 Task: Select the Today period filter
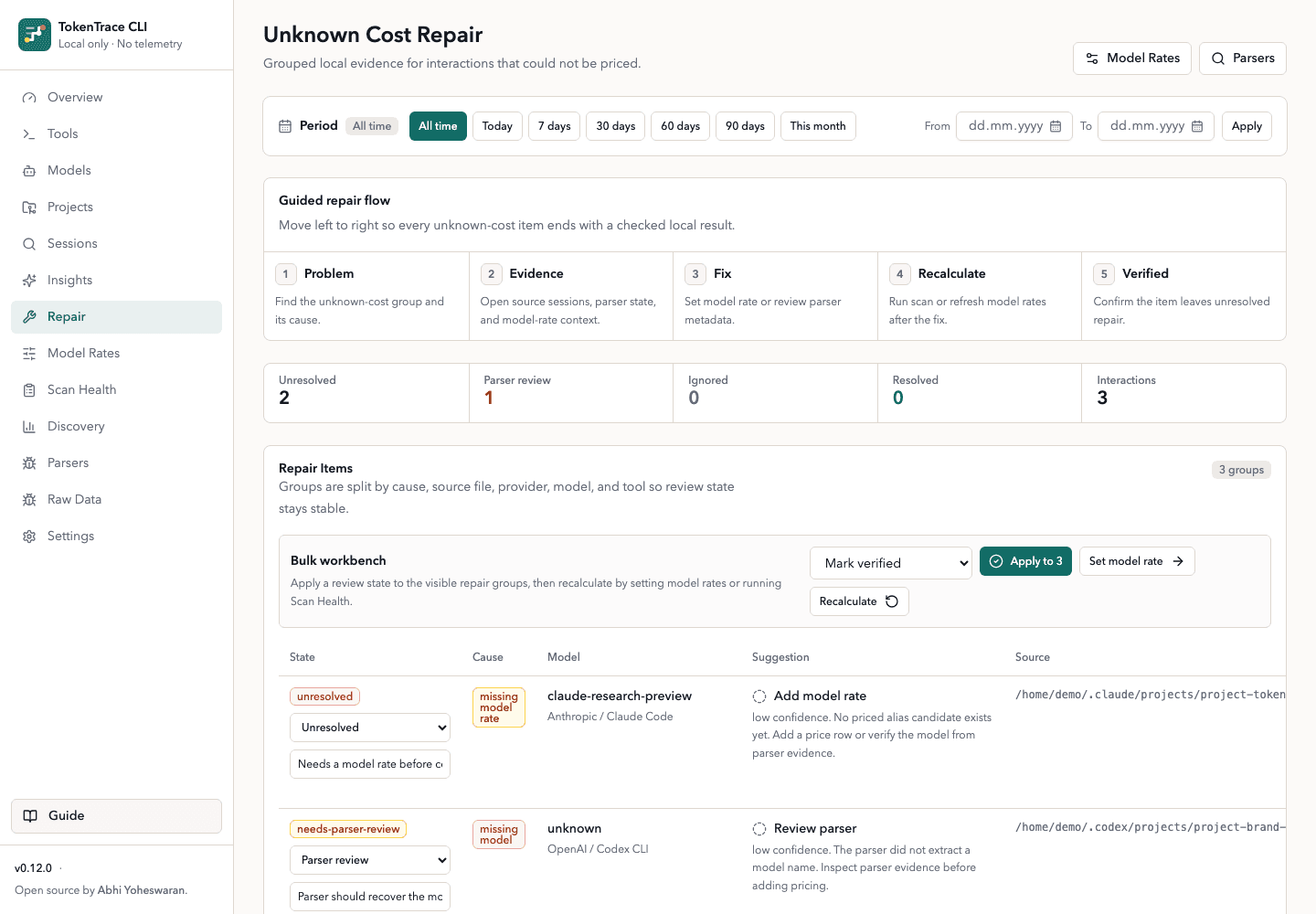497,126
